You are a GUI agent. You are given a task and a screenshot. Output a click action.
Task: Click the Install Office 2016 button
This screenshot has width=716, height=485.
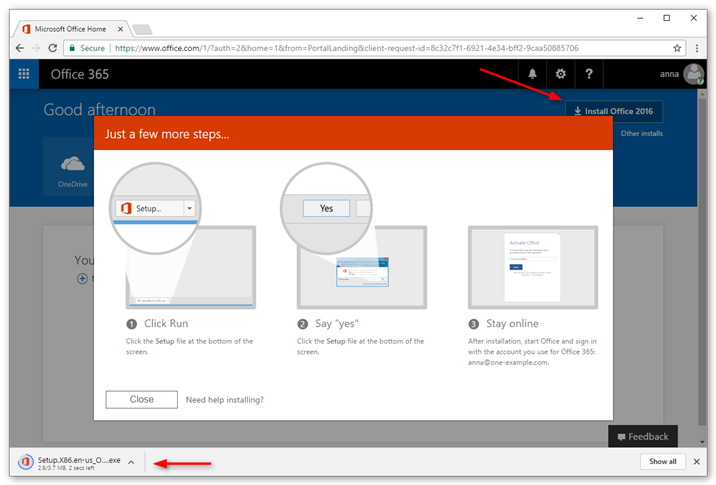[614, 111]
